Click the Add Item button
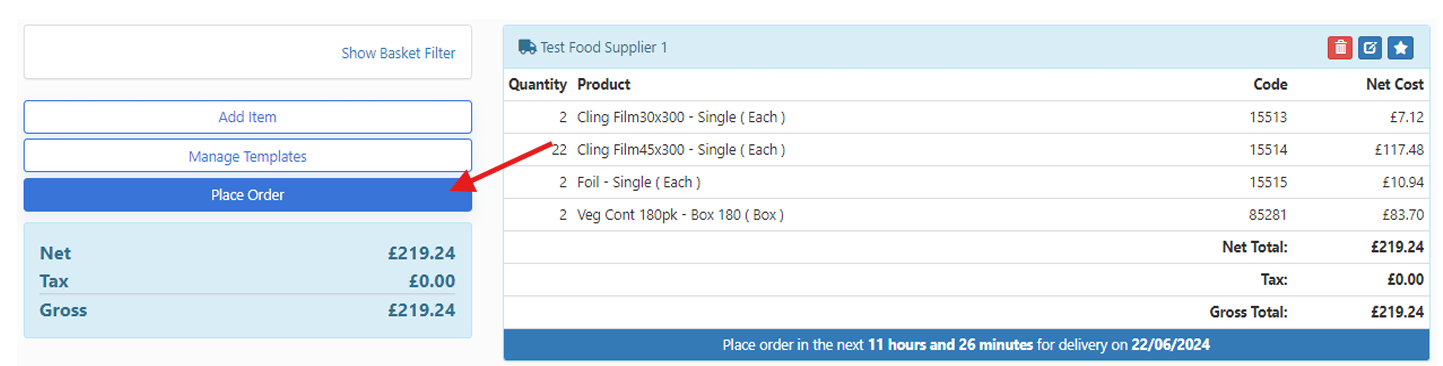 coord(247,117)
